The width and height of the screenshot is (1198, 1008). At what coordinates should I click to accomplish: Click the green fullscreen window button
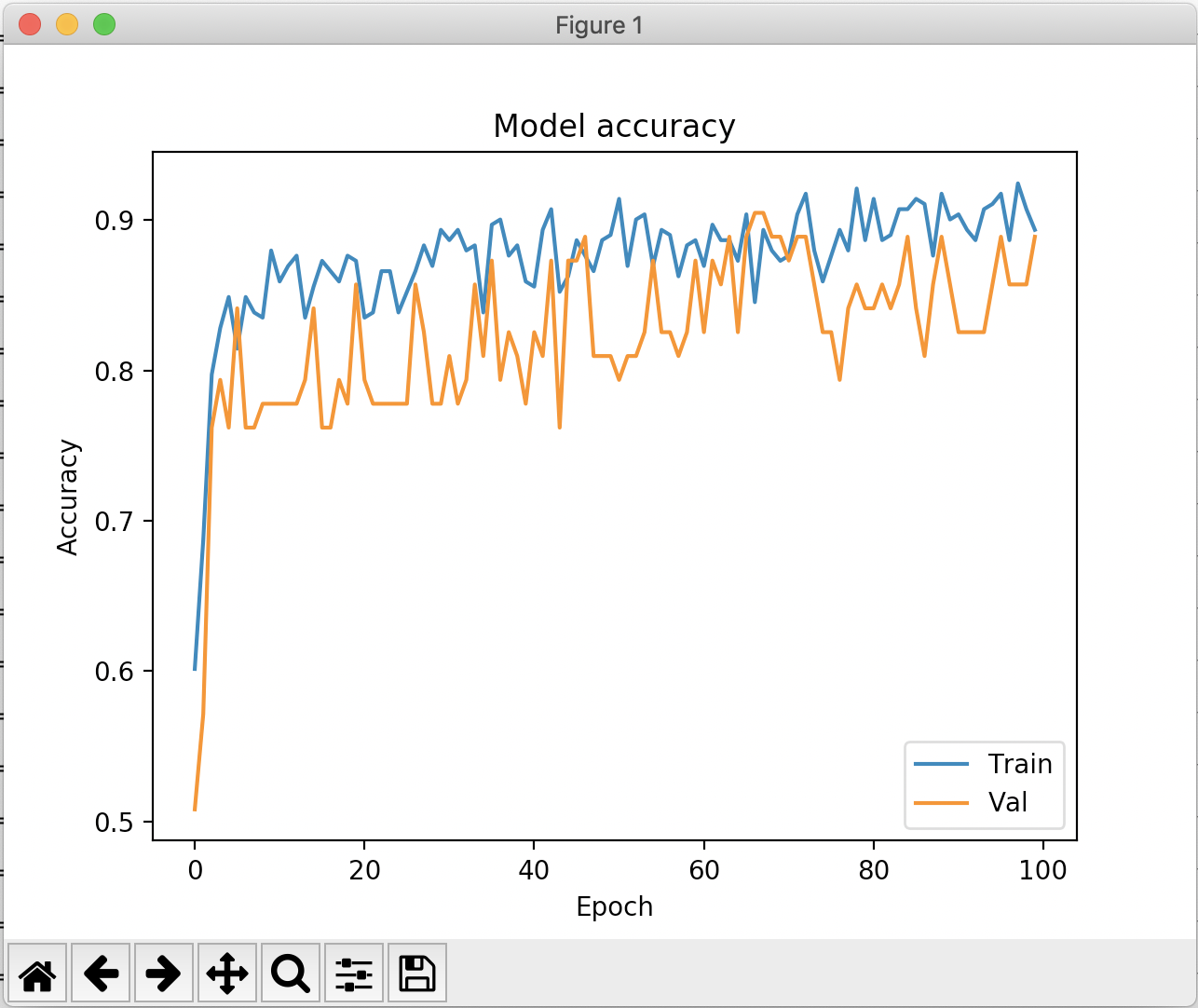point(104,24)
